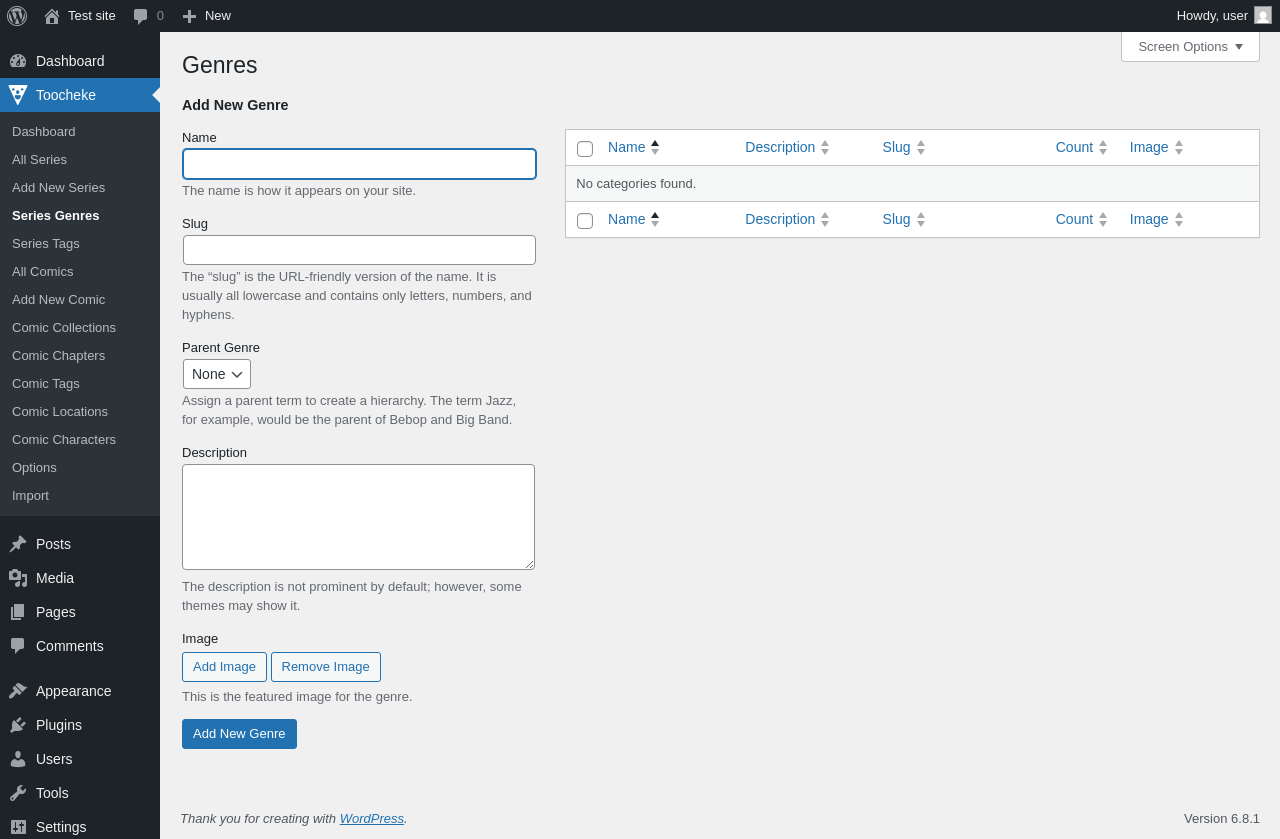Expand the Screen Options panel
1280x839 pixels.
click(x=1190, y=47)
